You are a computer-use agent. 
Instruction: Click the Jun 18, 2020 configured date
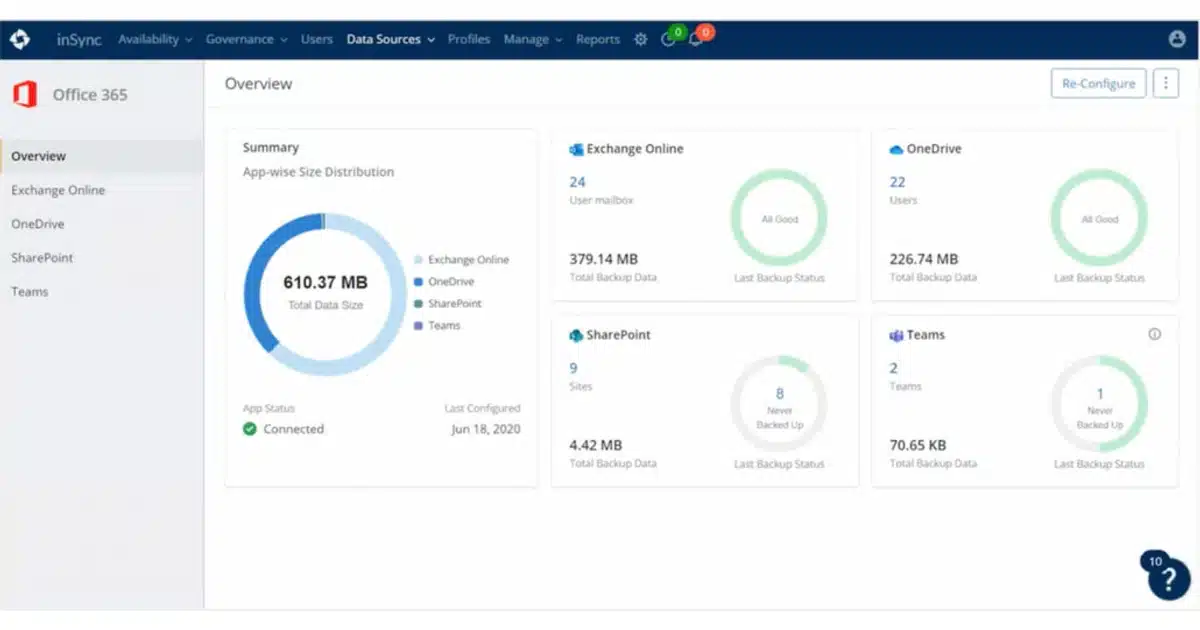(486, 429)
